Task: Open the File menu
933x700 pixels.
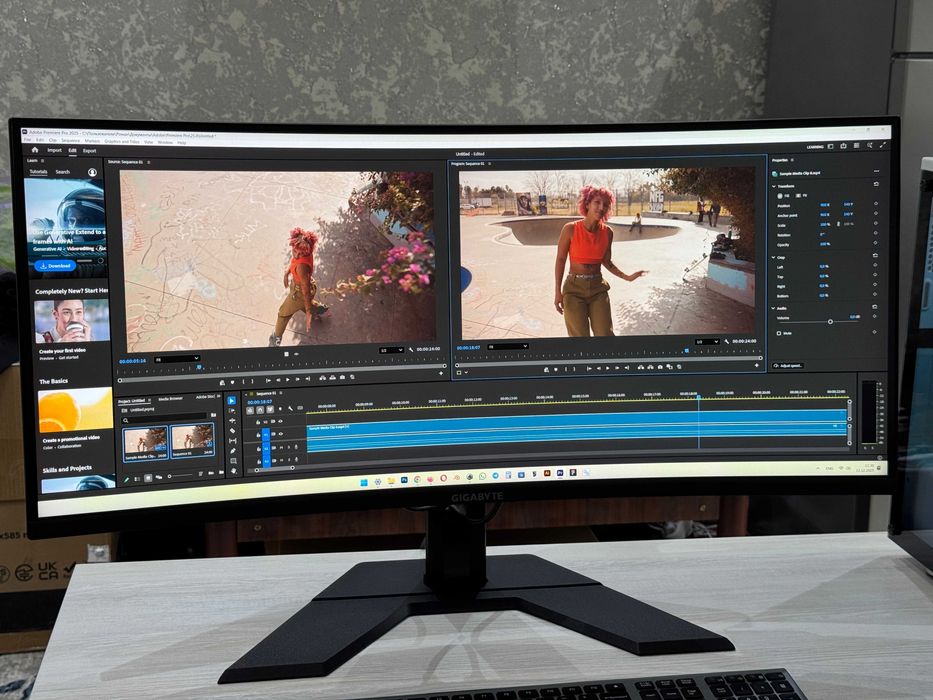Action: (27, 140)
